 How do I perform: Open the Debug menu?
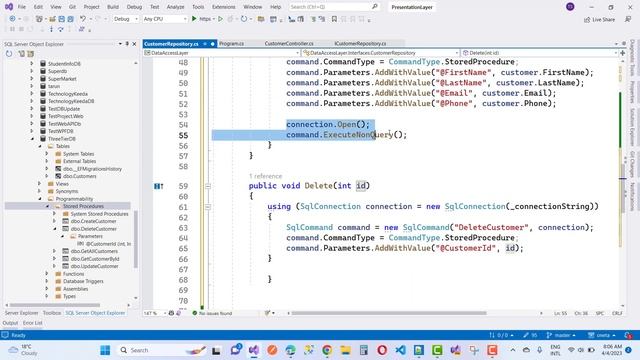[134, 7]
